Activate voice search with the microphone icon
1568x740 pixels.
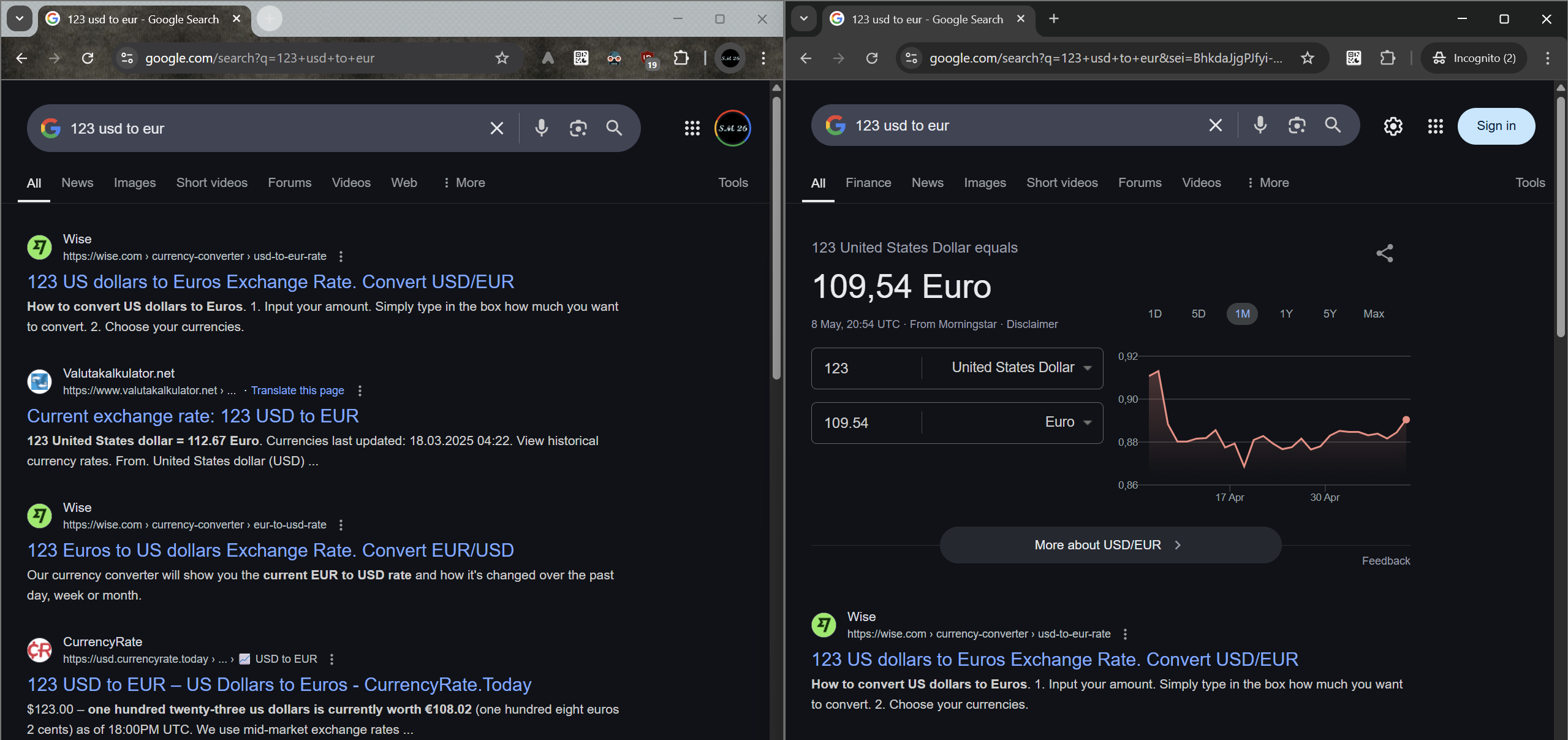541,128
